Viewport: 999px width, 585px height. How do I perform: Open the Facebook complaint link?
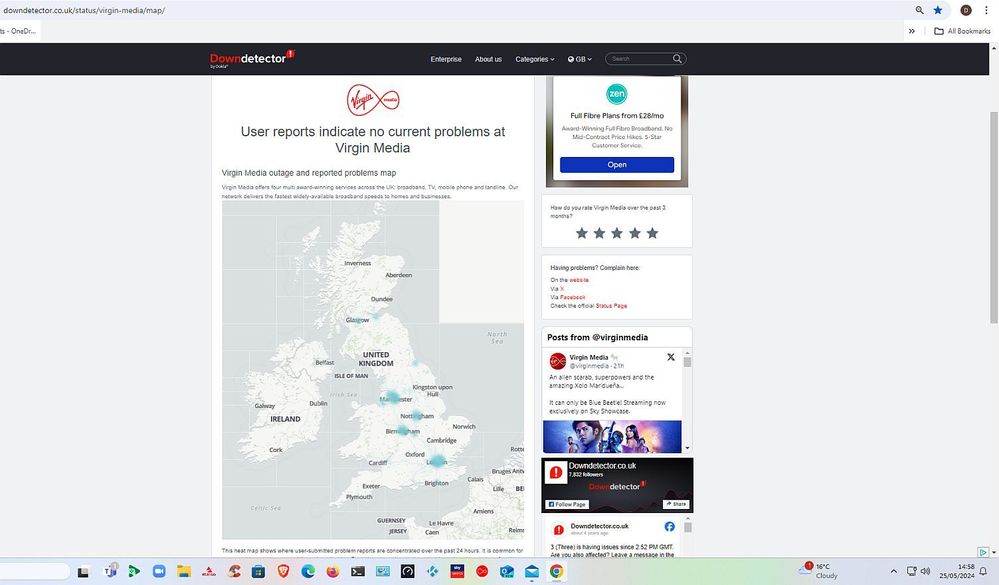coord(573,298)
